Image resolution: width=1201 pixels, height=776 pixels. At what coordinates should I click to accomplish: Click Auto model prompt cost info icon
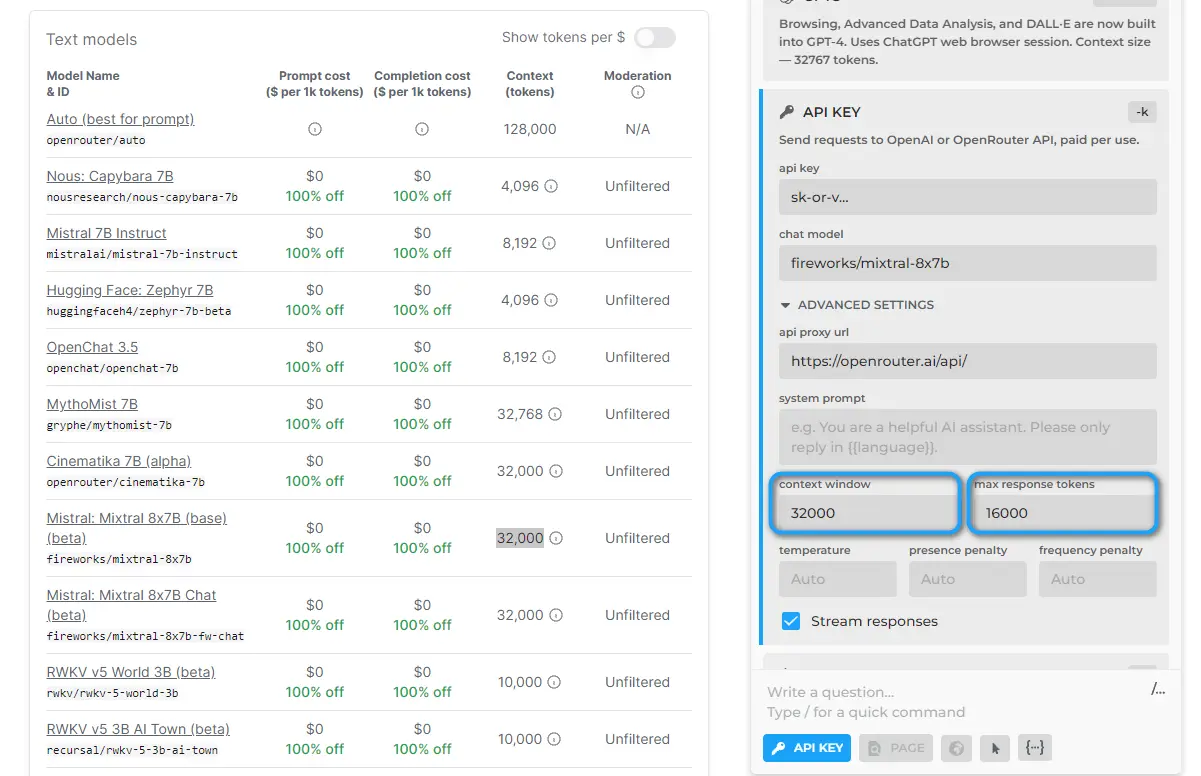315,129
